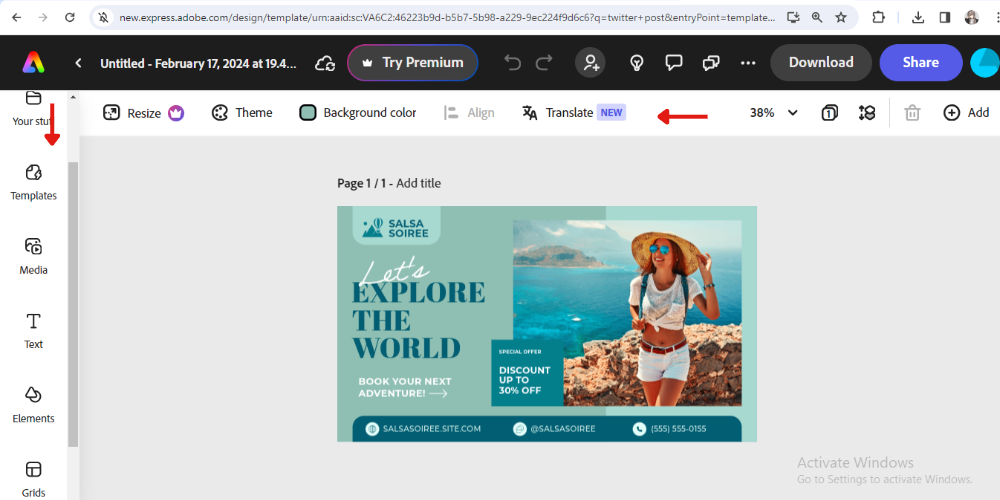Open Background color swatch

click(x=358, y=113)
